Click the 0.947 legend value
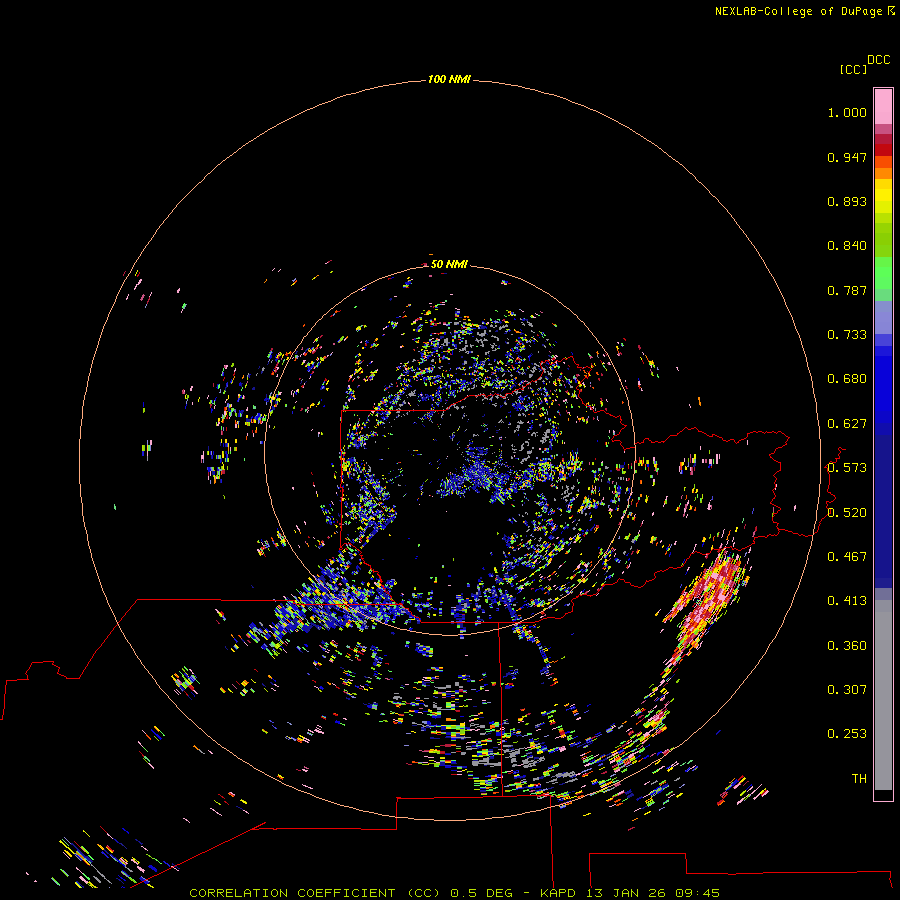 coord(847,157)
